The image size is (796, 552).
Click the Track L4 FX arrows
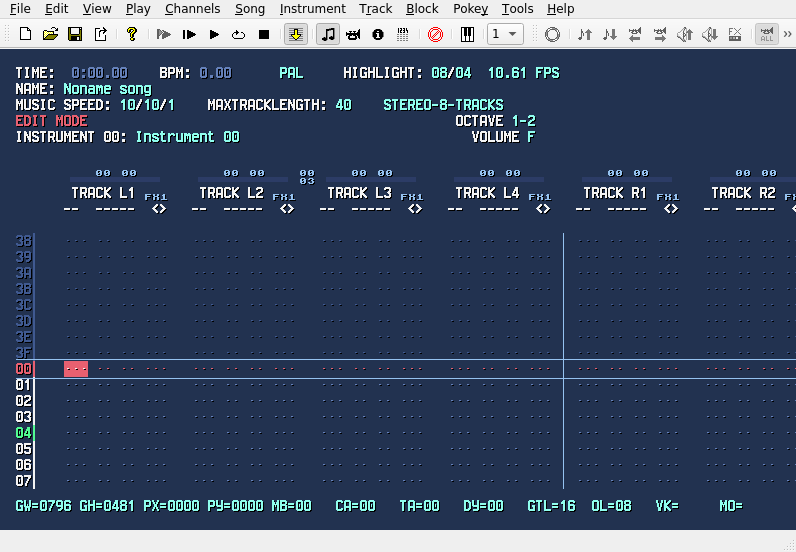[x=543, y=209]
